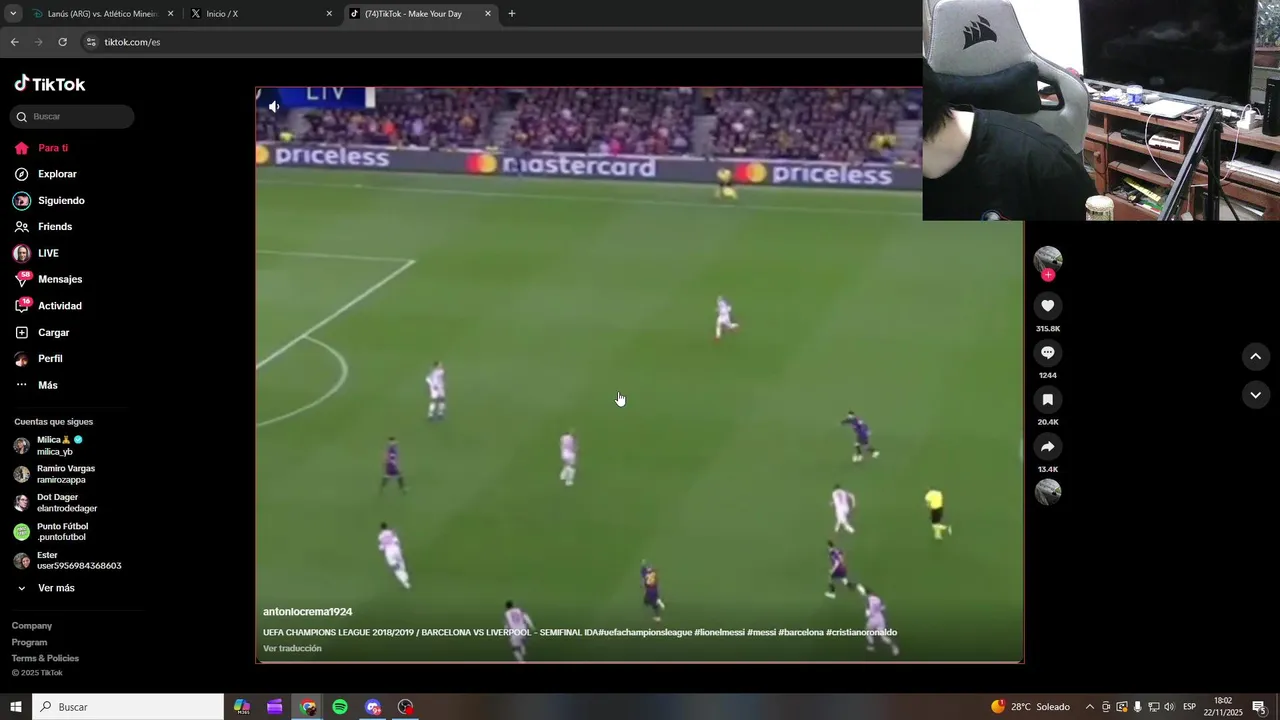Open Para ti home feed
This screenshot has width=1280, height=720.
(41, 148)
